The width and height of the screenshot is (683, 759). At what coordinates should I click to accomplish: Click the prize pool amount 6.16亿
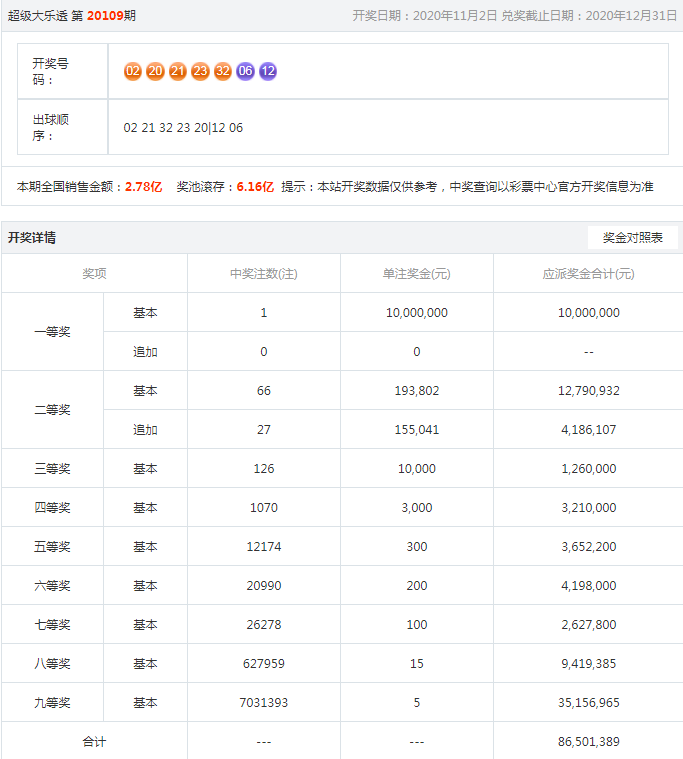click(255, 187)
